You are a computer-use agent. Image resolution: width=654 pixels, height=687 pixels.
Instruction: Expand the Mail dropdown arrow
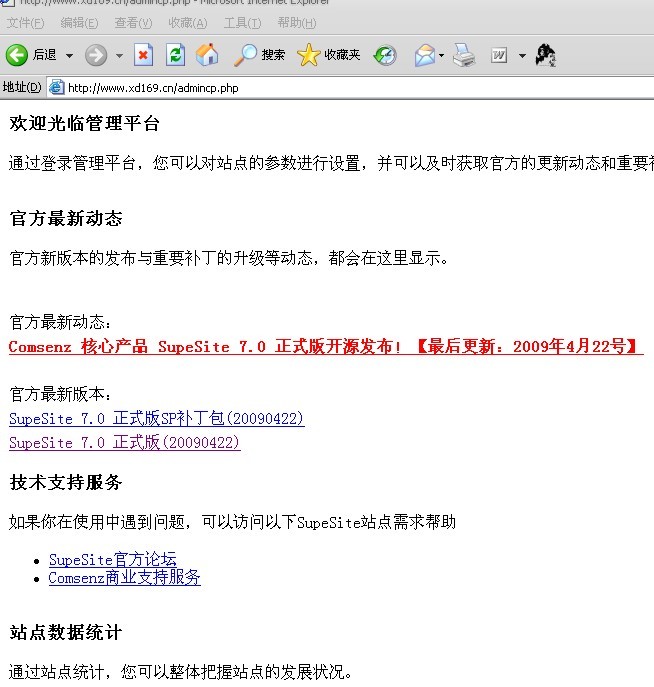point(442,56)
